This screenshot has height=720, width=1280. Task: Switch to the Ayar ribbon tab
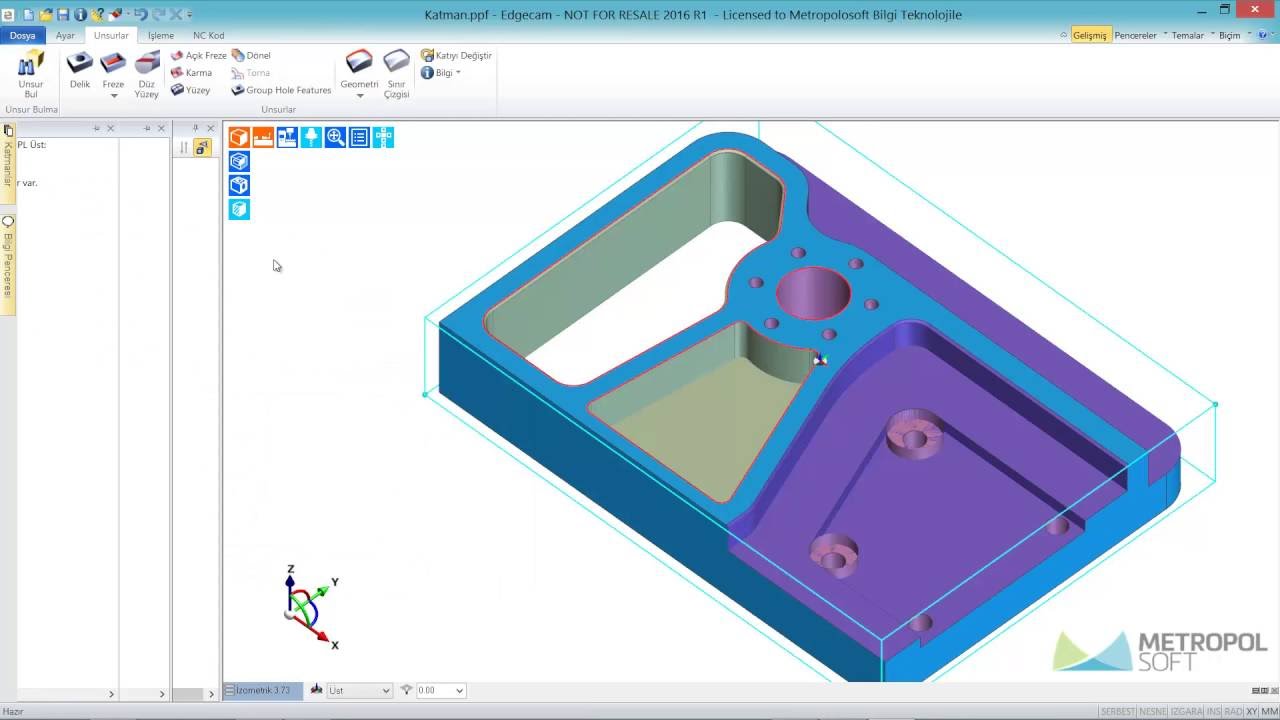coord(65,35)
